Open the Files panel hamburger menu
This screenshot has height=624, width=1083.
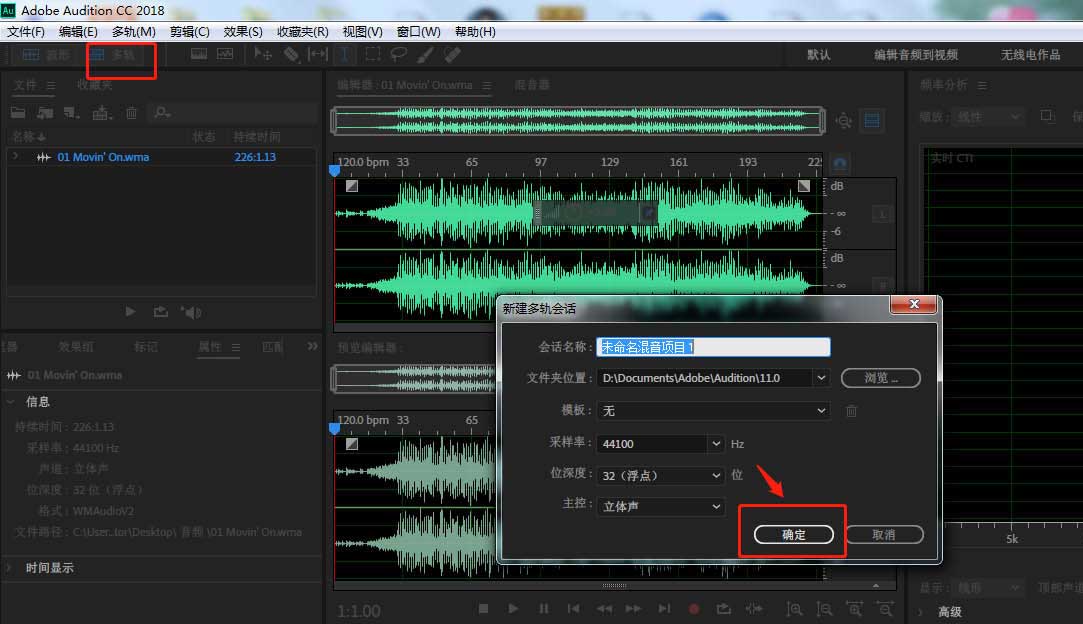[x=51, y=85]
